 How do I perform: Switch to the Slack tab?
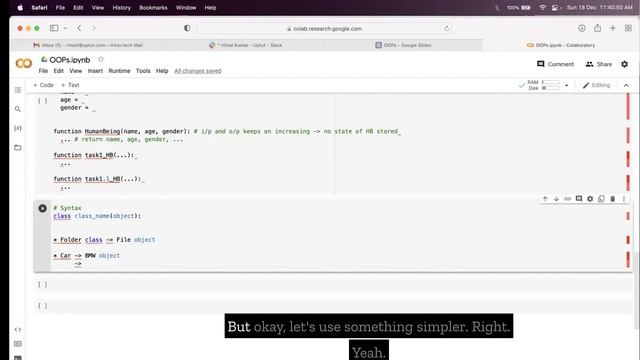(246, 45)
